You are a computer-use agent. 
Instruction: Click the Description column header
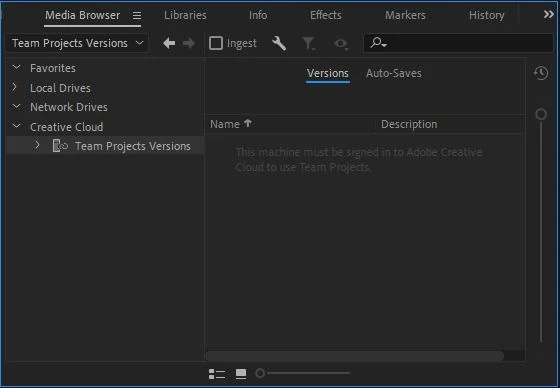click(409, 124)
